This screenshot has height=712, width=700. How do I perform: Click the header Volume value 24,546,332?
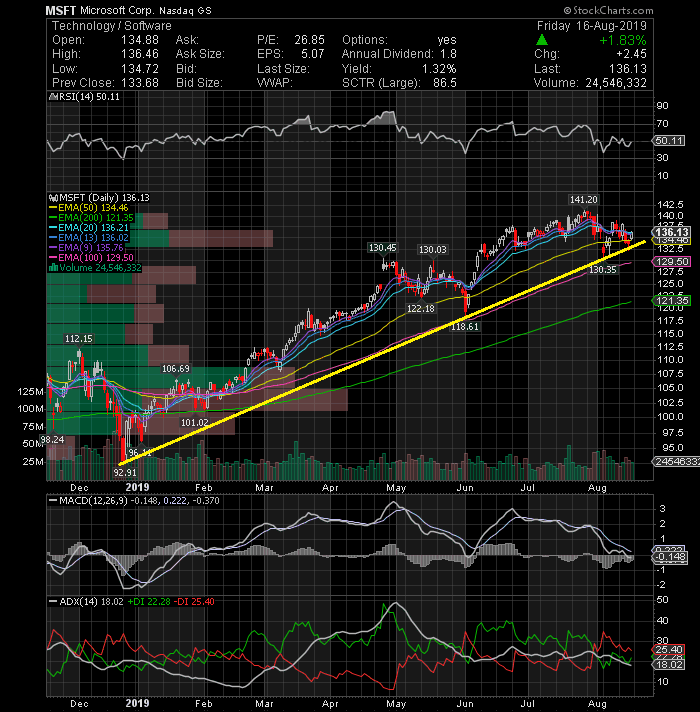tap(616, 83)
